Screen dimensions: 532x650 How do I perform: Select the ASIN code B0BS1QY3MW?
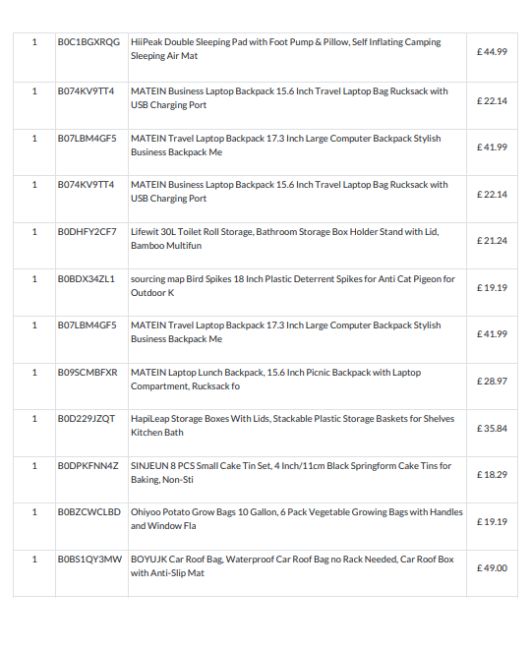click(90, 560)
